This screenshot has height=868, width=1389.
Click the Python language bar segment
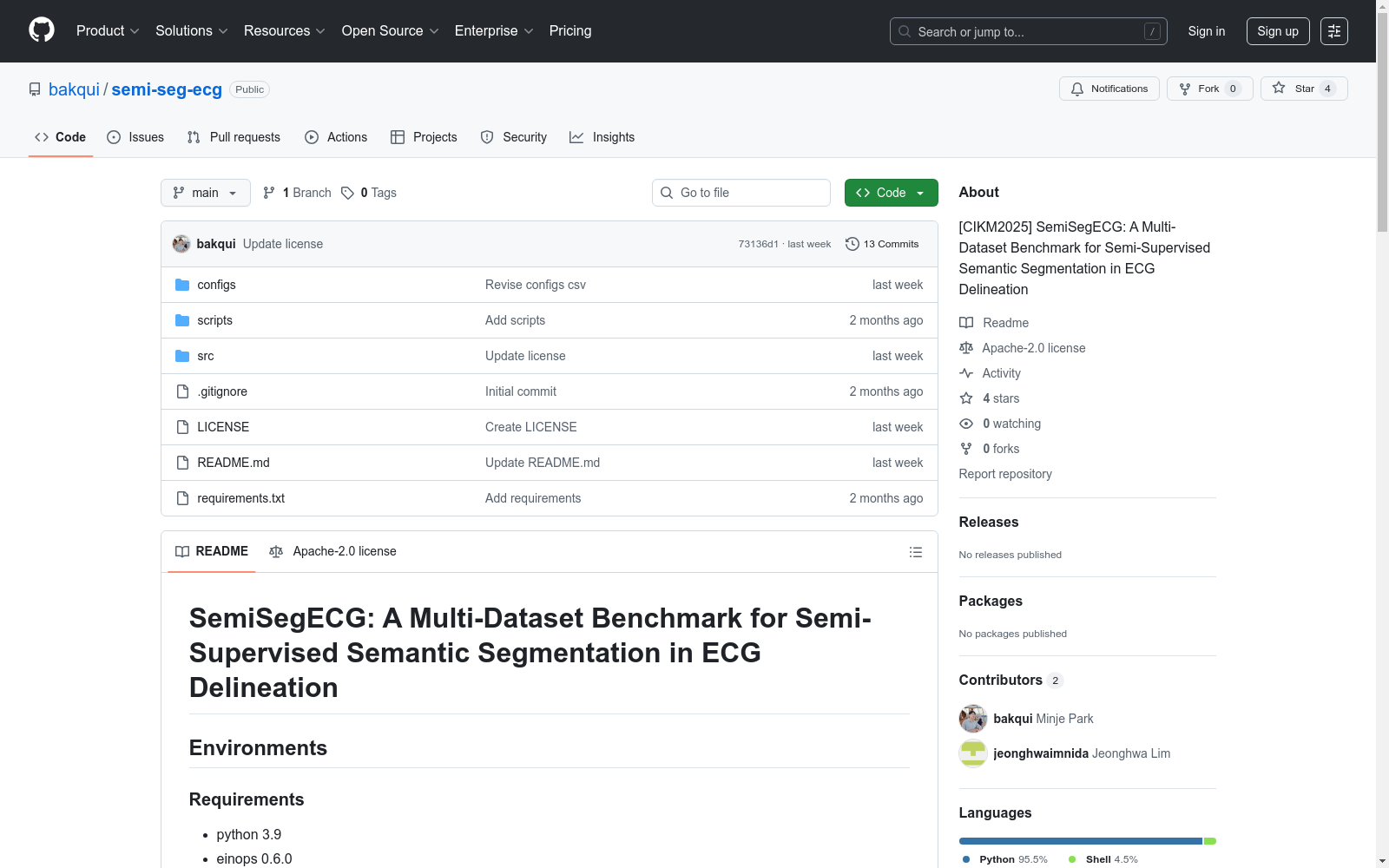(1081, 841)
